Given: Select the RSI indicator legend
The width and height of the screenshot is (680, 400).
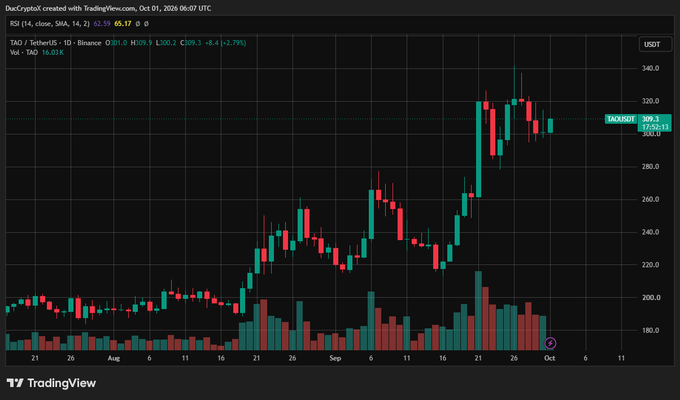Looking at the screenshot, I should [50, 23].
